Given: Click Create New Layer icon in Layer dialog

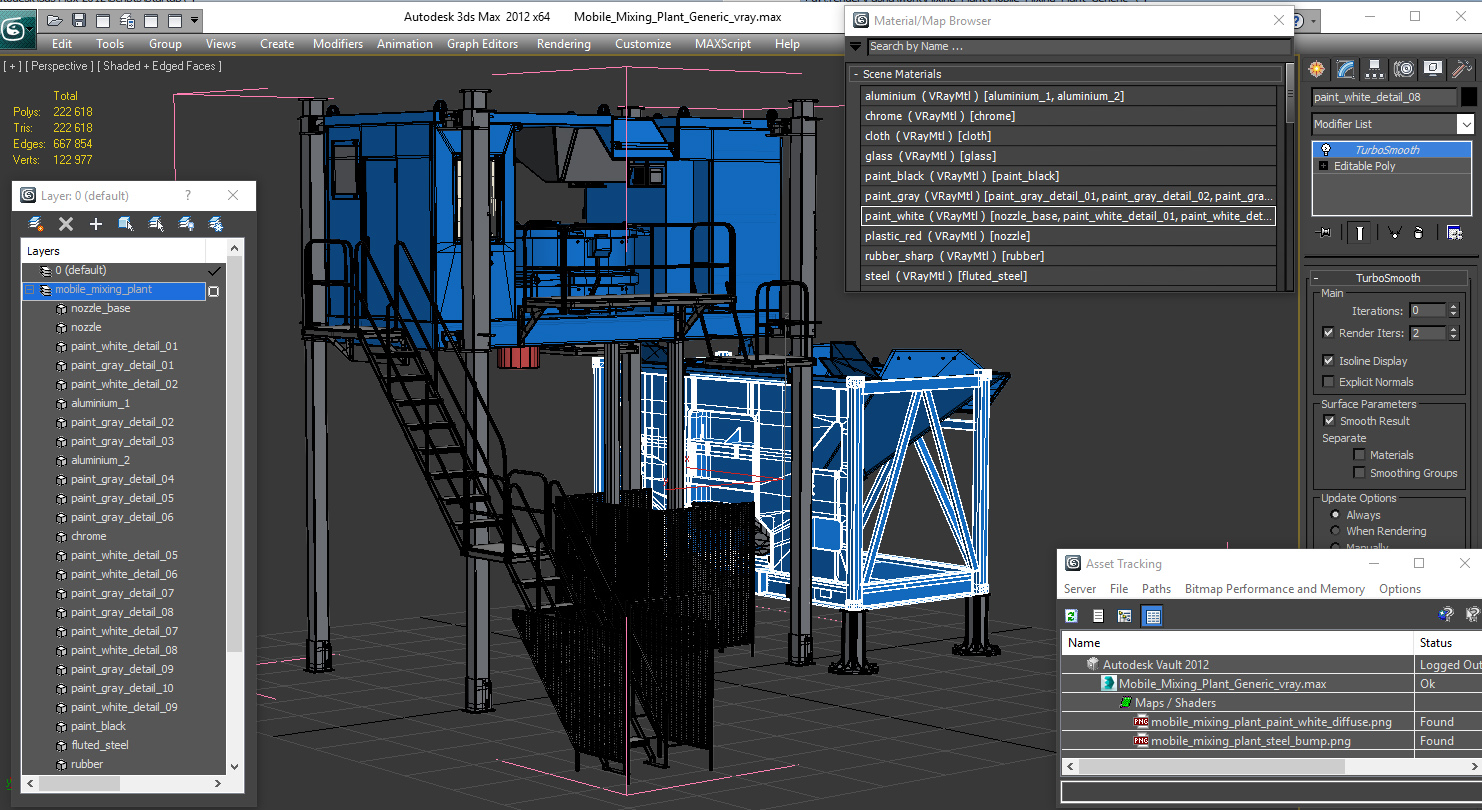Looking at the screenshot, I should coord(36,224).
